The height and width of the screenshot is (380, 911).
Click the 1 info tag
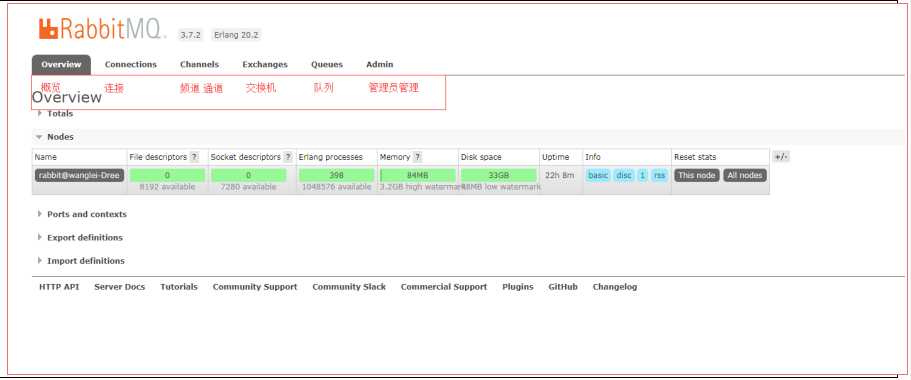click(642, 175)
